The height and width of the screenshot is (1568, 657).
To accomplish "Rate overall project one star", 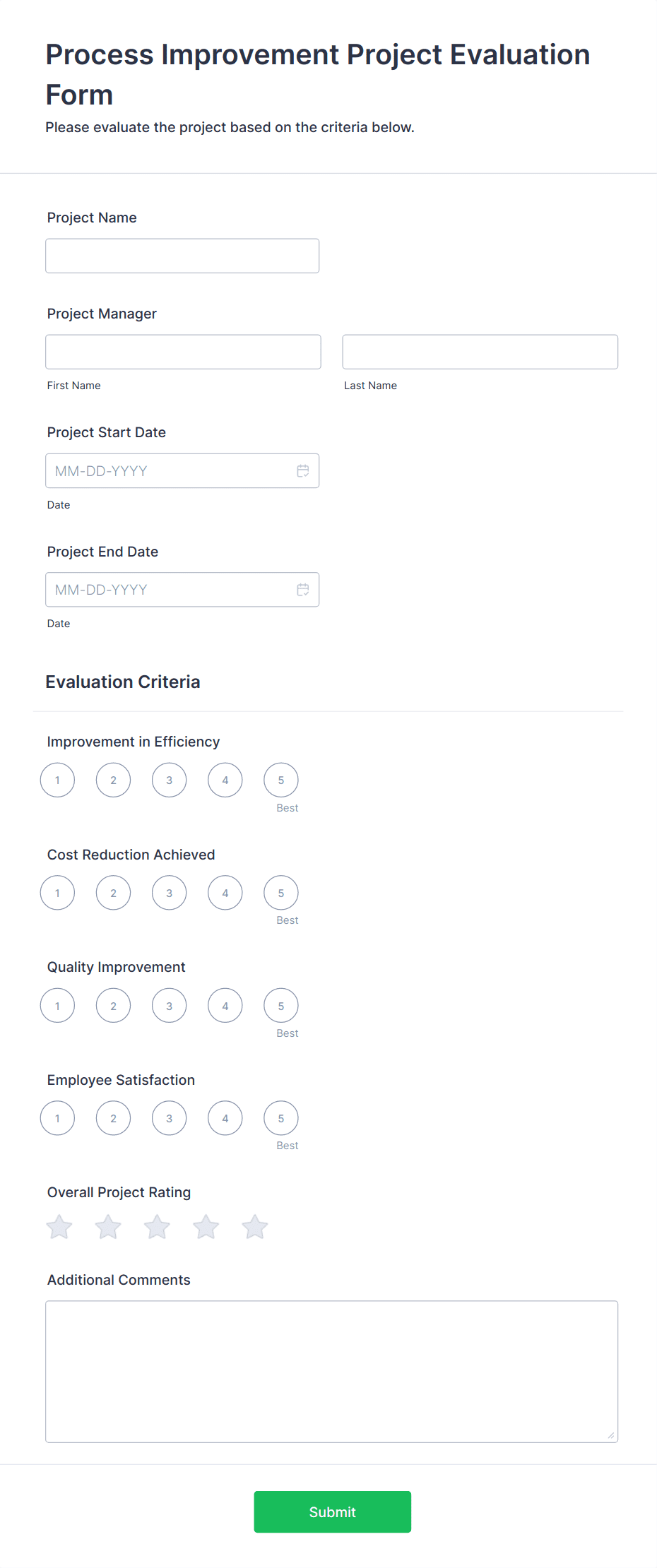I will pyautogui.click(x=59, y=1227).
